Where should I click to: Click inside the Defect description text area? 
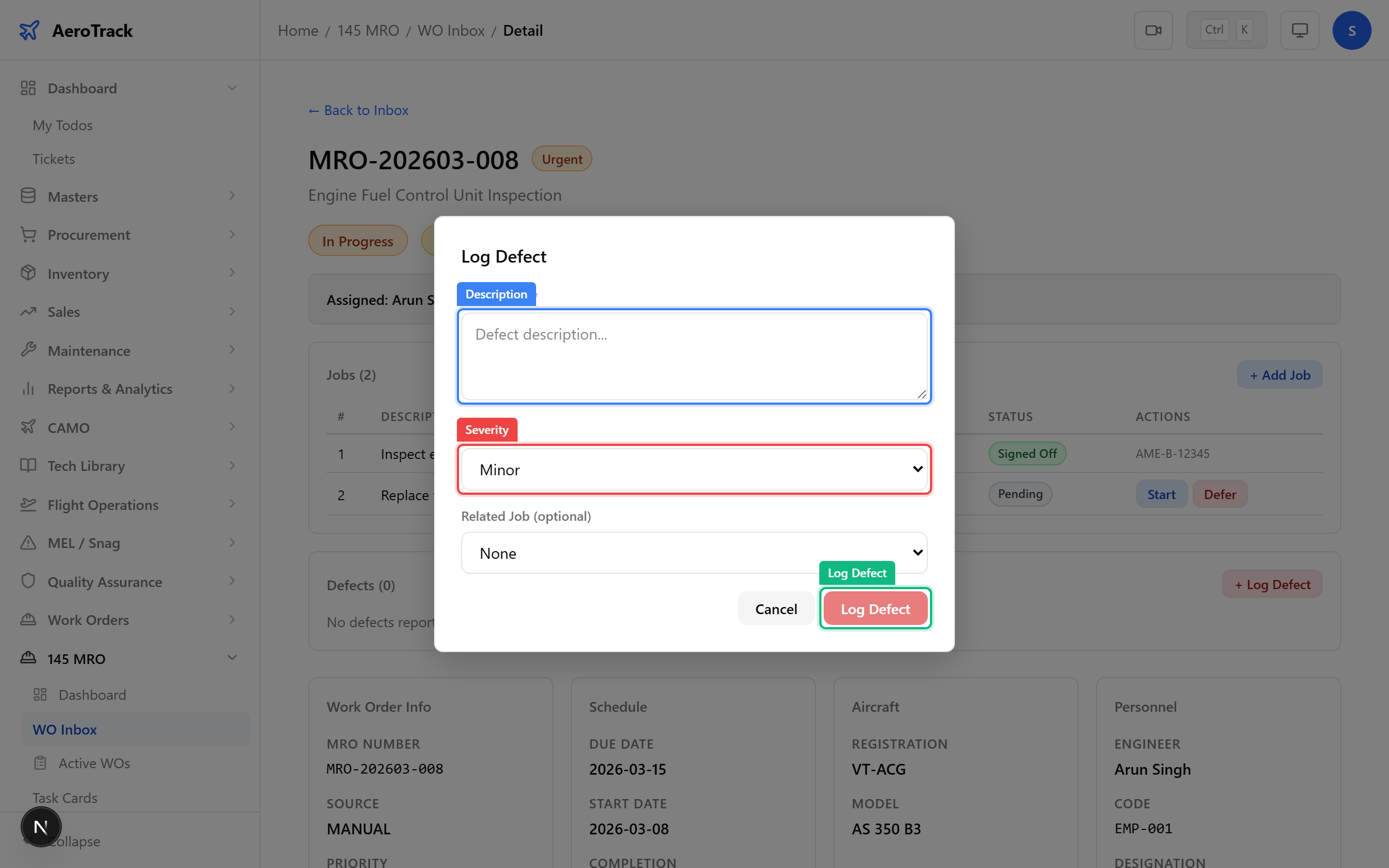pyautogui.click(x=693, y=356)
